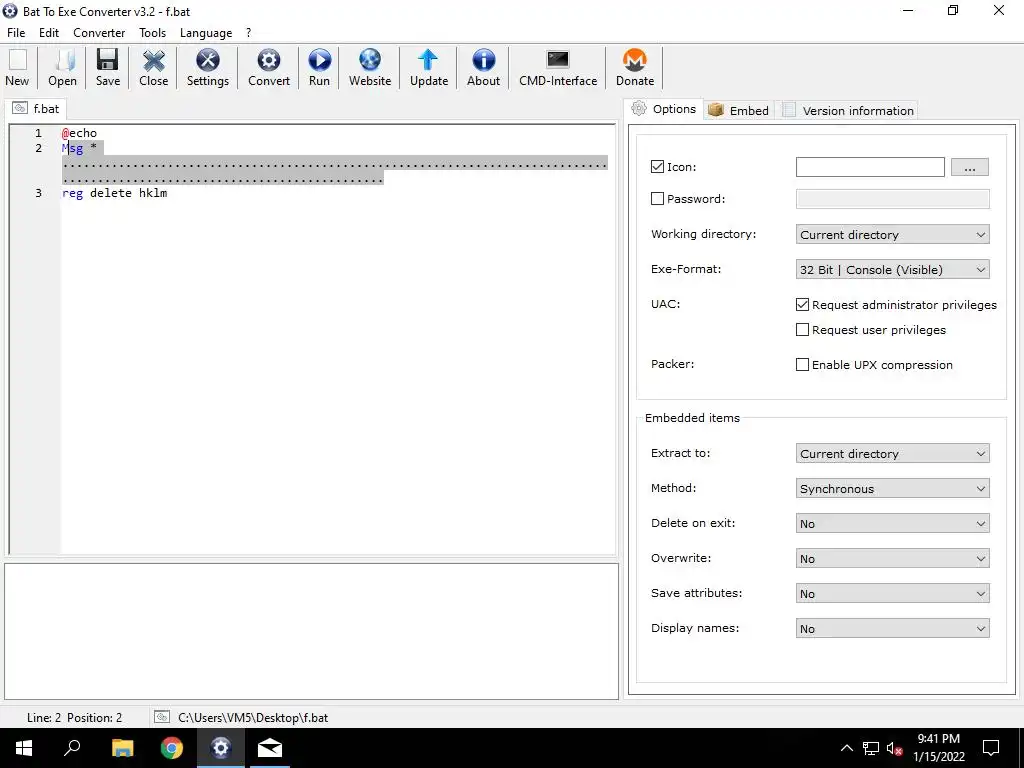This screenshot has width=1024, height=768.
Task: Select the Options tab
Action: [664, 109]
